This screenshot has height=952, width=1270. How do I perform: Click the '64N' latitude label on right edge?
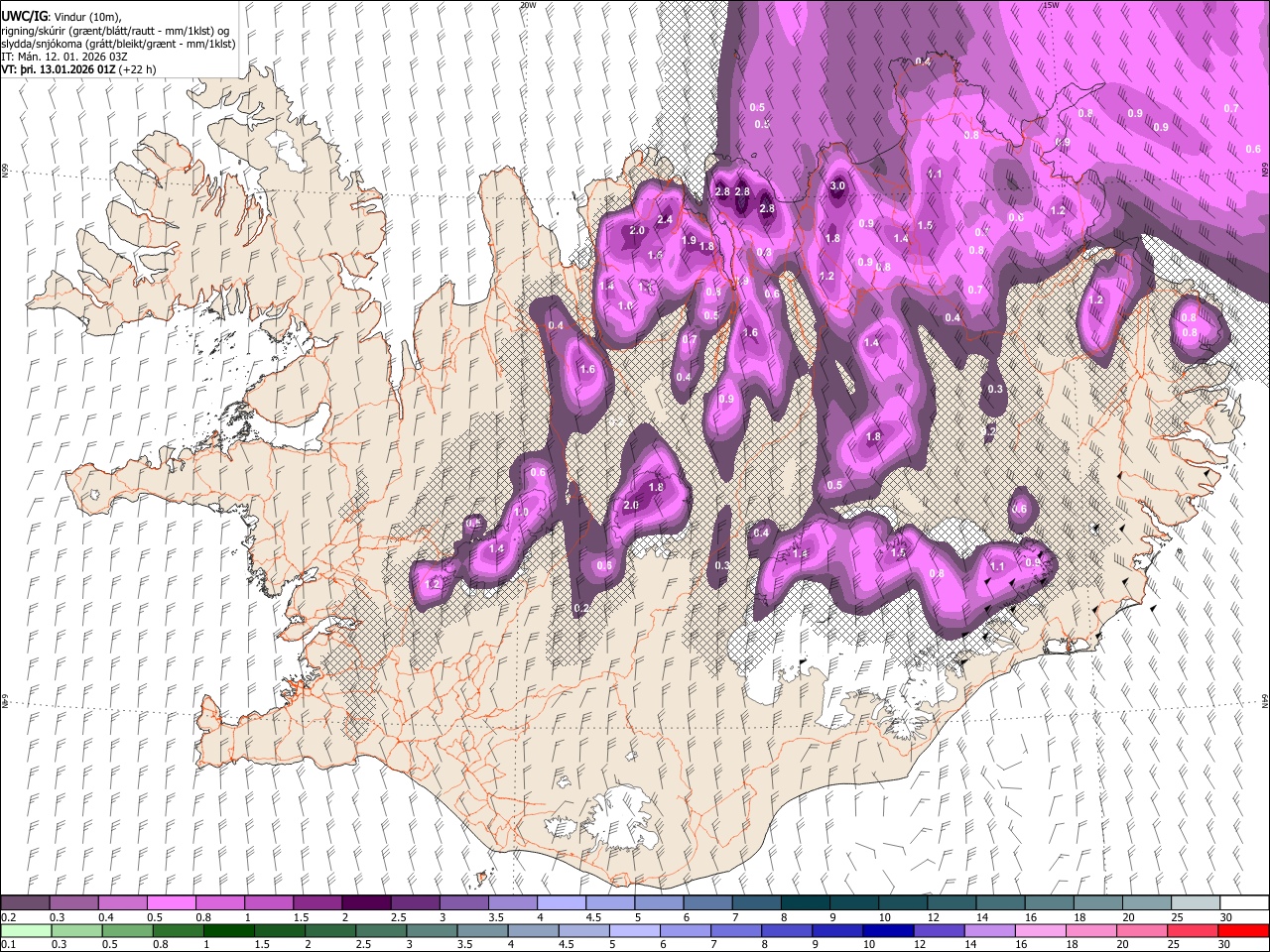pos(1265,701)
